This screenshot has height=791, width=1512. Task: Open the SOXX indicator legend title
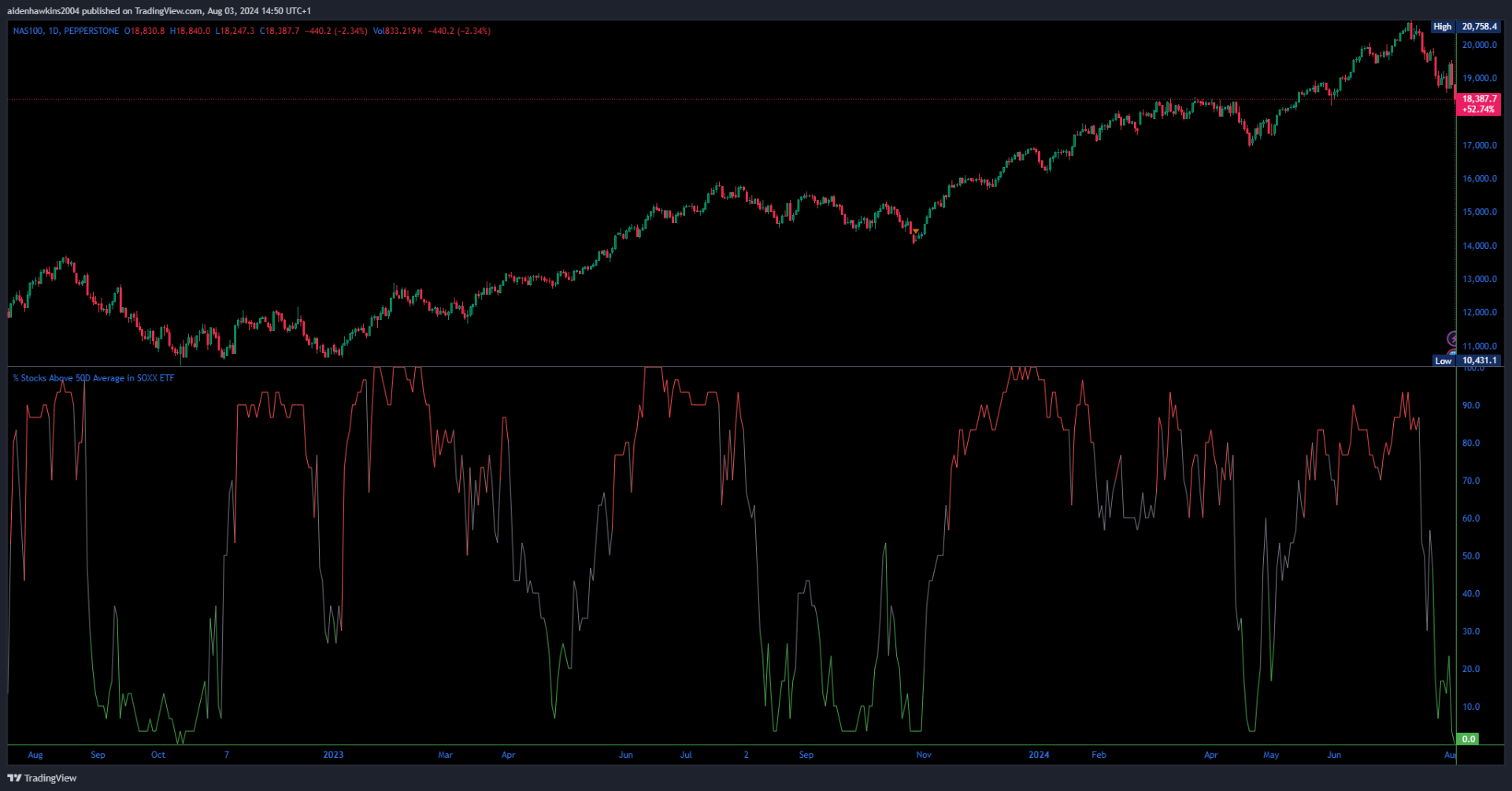(94, 378)
